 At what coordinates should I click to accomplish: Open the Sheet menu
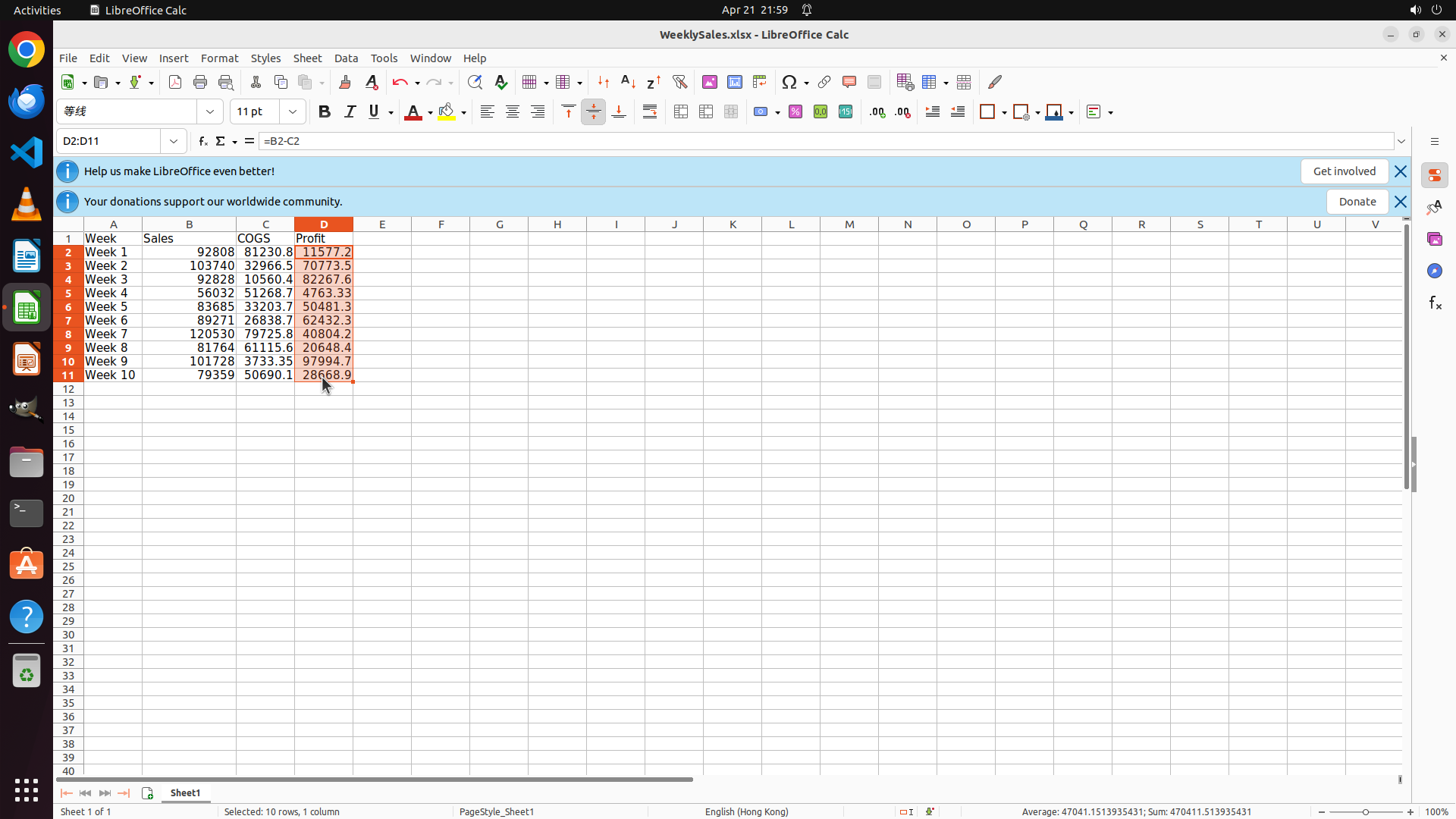click(x=307, y=58)
